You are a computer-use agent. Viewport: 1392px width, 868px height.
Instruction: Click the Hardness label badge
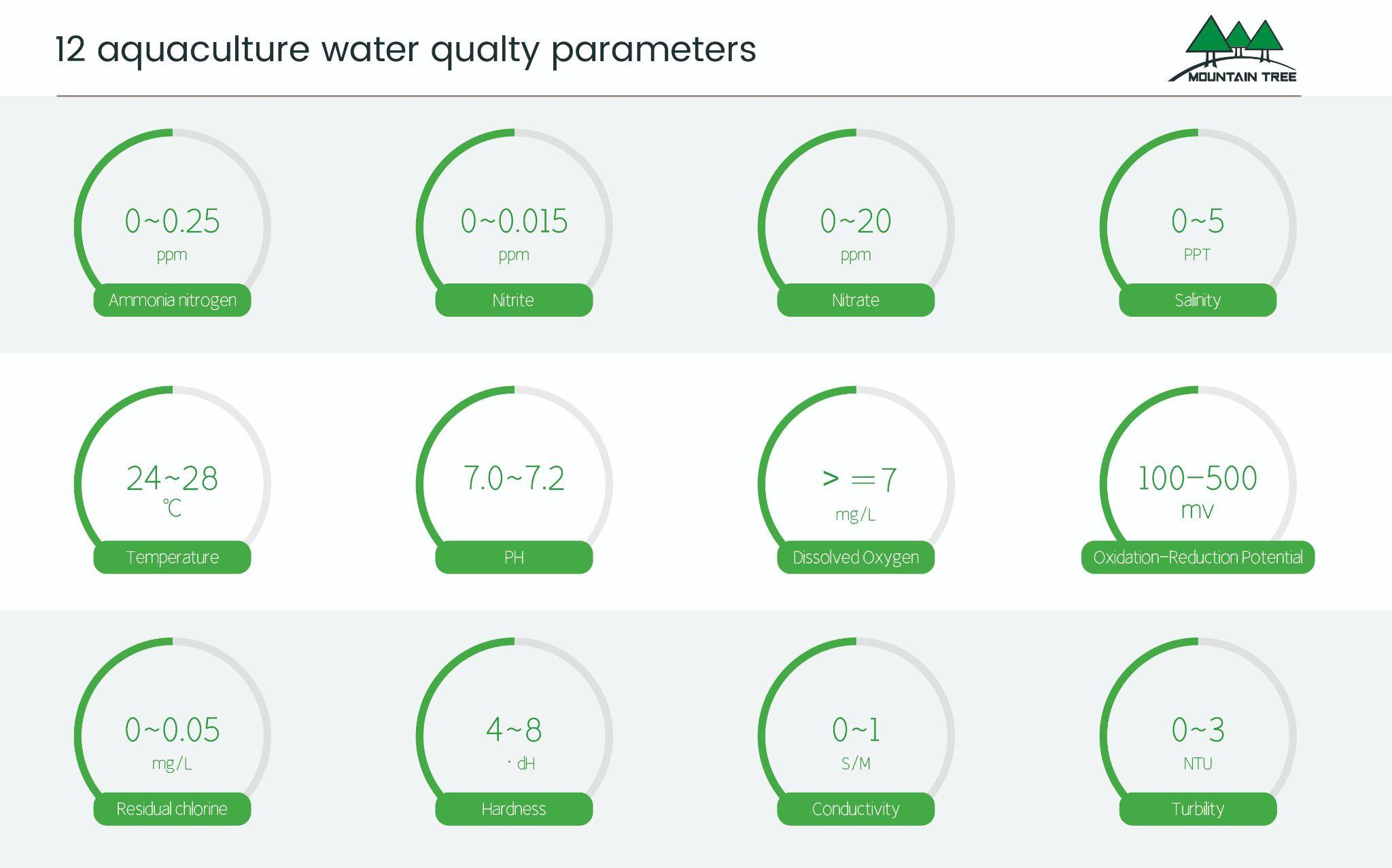coord(514,809)
